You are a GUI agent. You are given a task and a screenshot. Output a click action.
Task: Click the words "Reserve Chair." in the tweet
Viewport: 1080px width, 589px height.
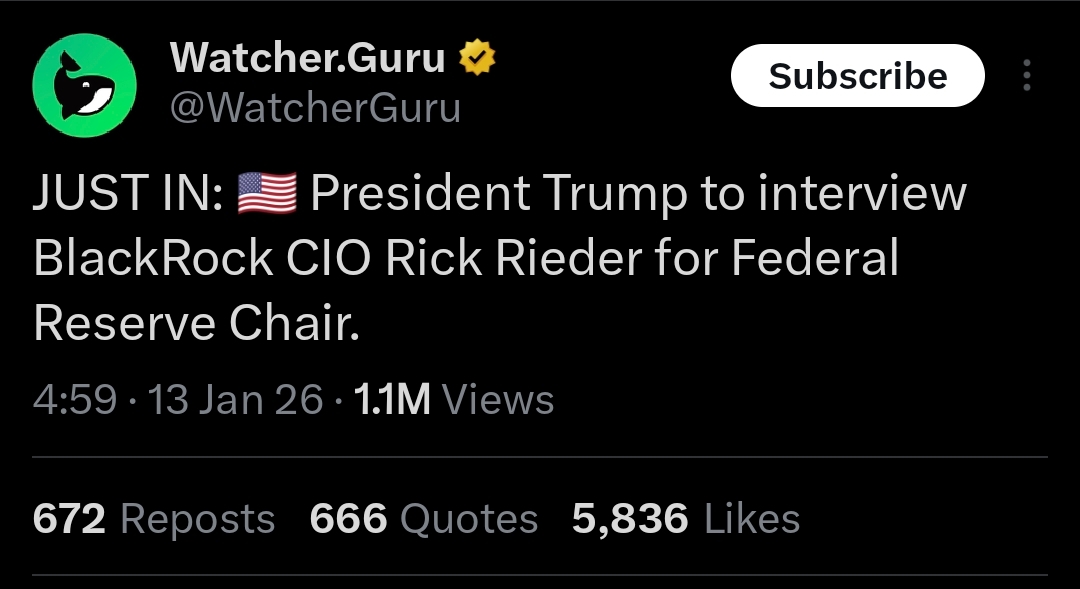[x=196, y=322]
